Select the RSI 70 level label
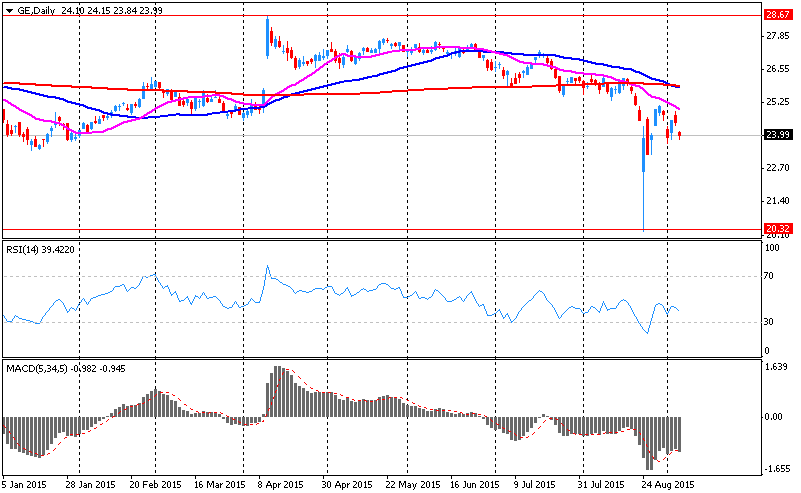This screenshot has height=493, width=801. pyautogui.click(x=769, y=276)
